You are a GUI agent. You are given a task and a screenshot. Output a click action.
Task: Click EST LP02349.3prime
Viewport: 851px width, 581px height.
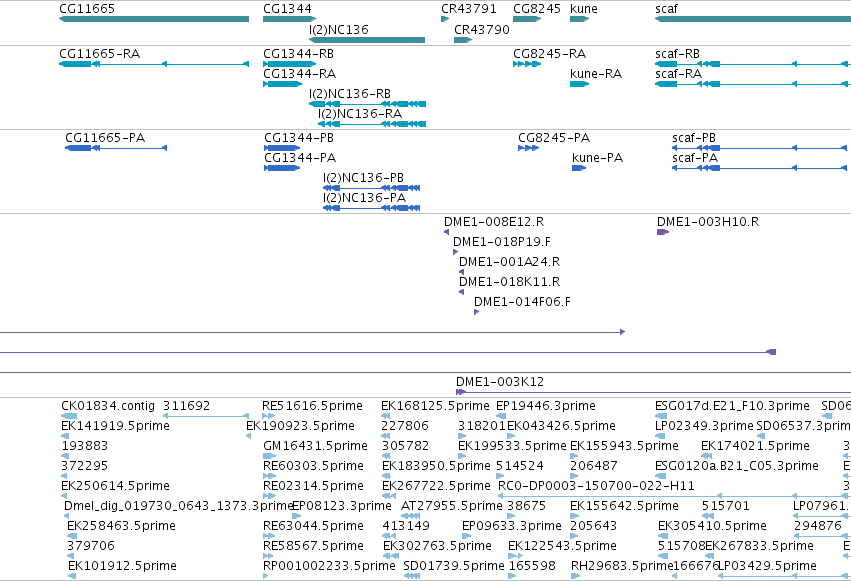pyautogui.click(x=659, y=436)
